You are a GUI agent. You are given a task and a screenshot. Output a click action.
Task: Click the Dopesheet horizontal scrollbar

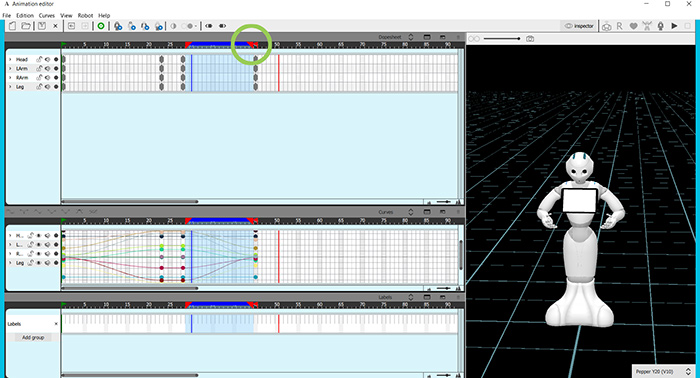coord(130,202)
